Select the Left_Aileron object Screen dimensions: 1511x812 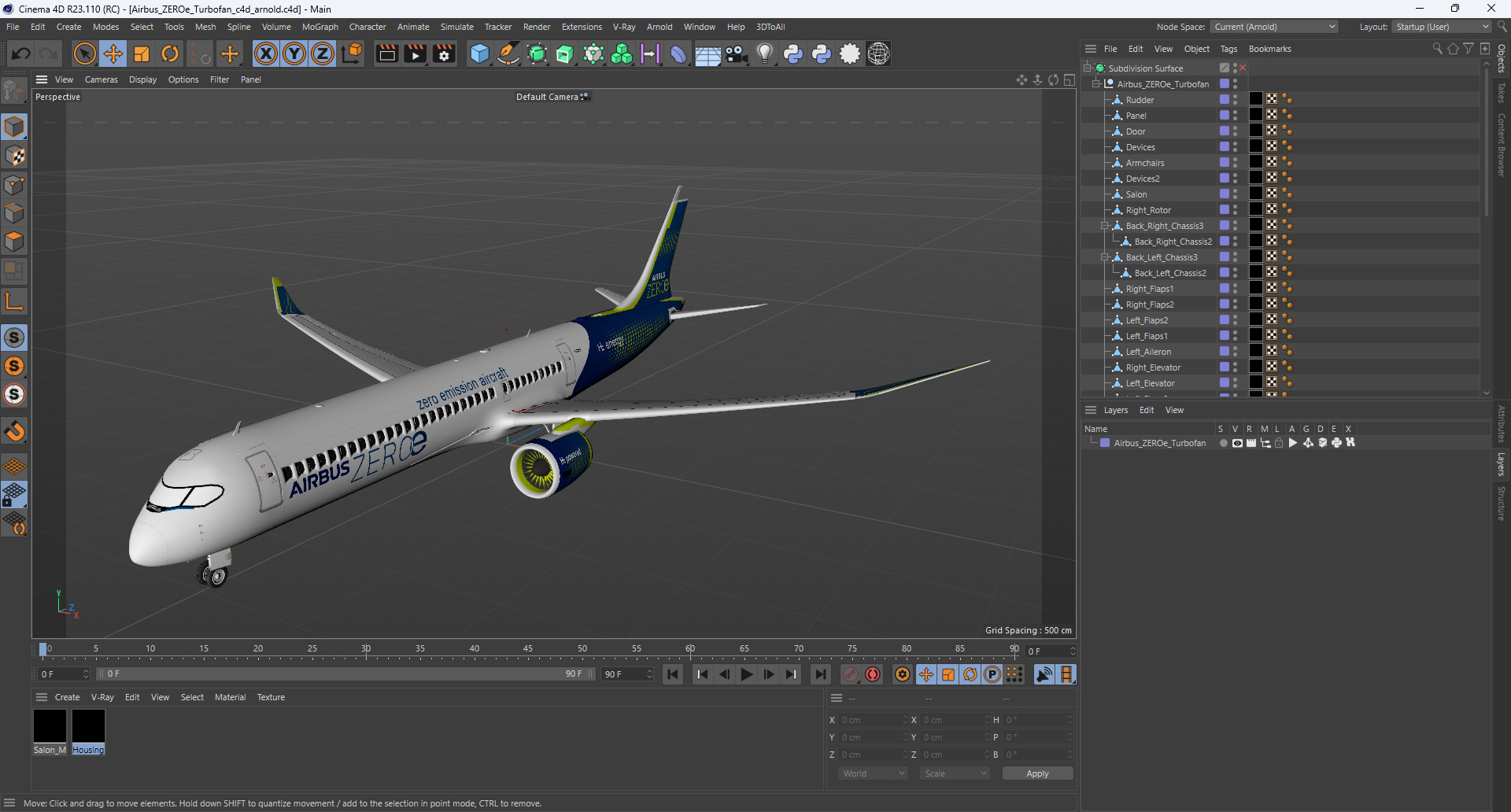(1148, 352)
